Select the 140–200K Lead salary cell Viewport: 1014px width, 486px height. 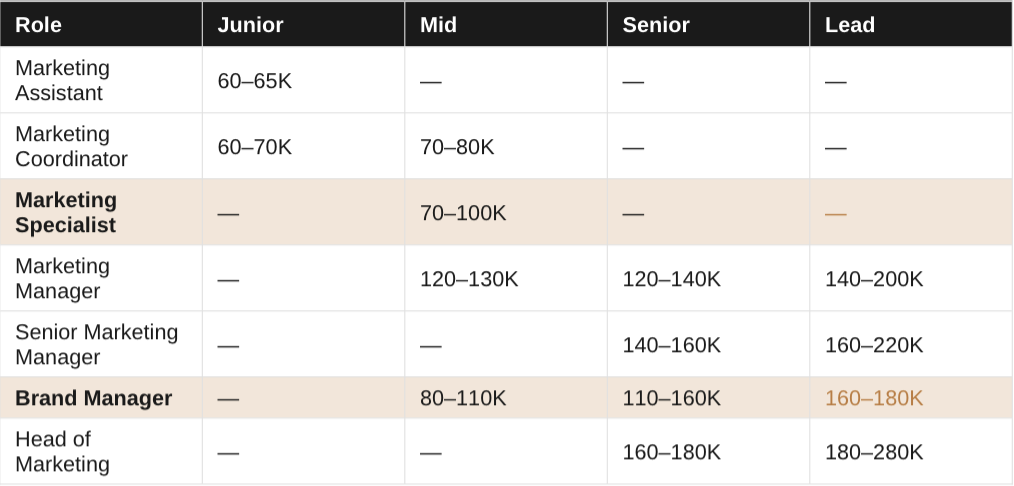tap(911, 278)
